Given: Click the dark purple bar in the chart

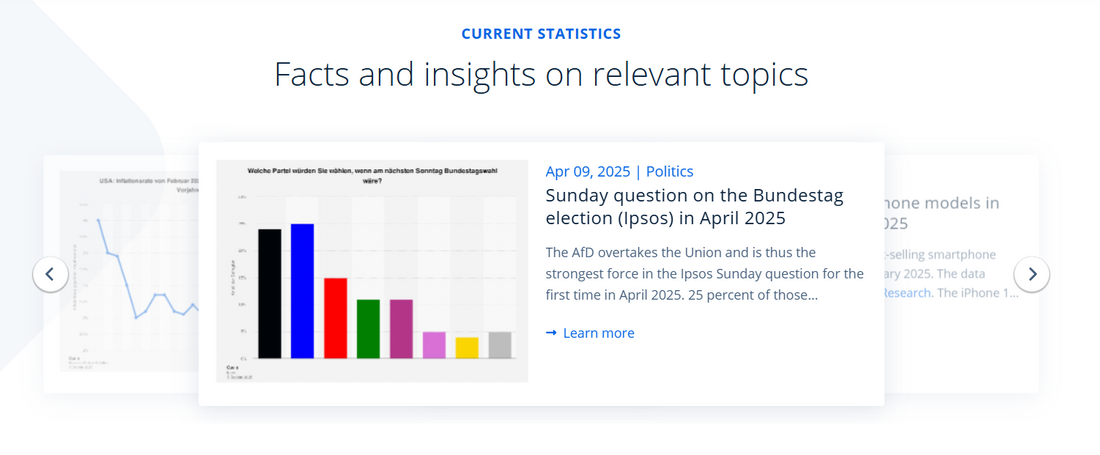Looking at the screenshot, I should [x=401, y=328].
